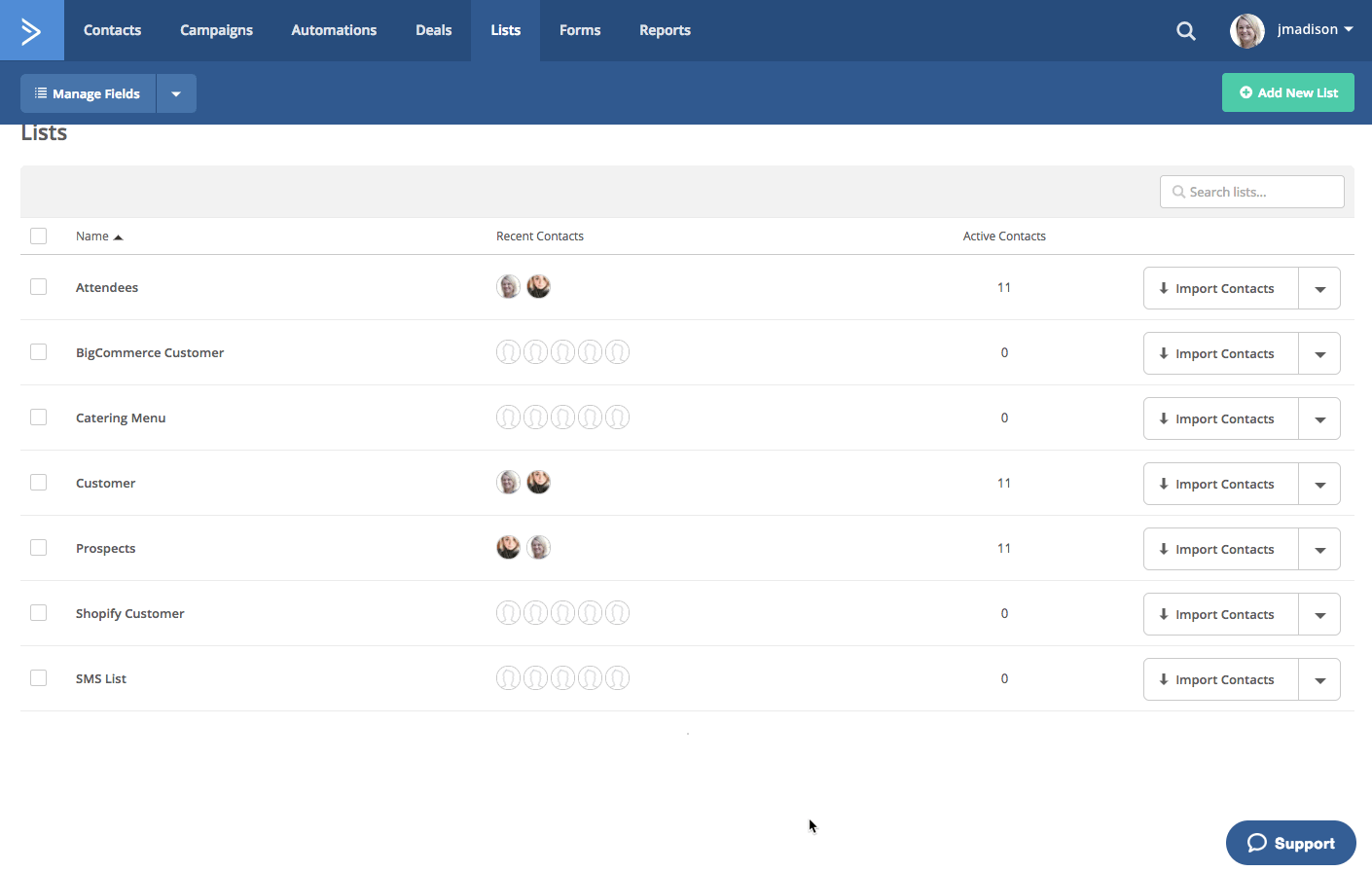Import Contacts into SMS List
Image resolution: width=1372 pixels, height=872 pixels.
pyautogui.click(x=1220, y=680)
